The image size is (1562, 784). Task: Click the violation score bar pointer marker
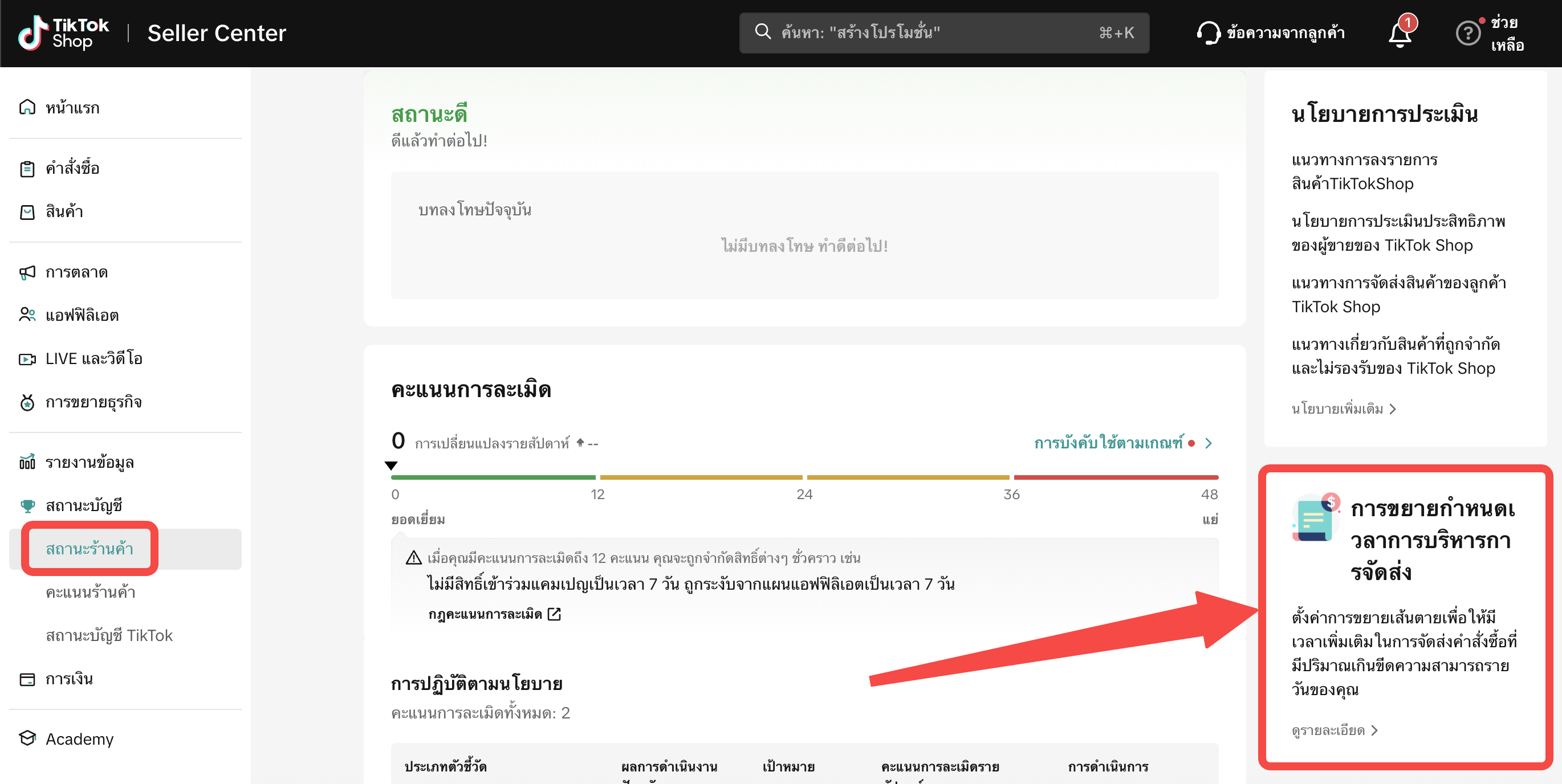pos(391,465)
